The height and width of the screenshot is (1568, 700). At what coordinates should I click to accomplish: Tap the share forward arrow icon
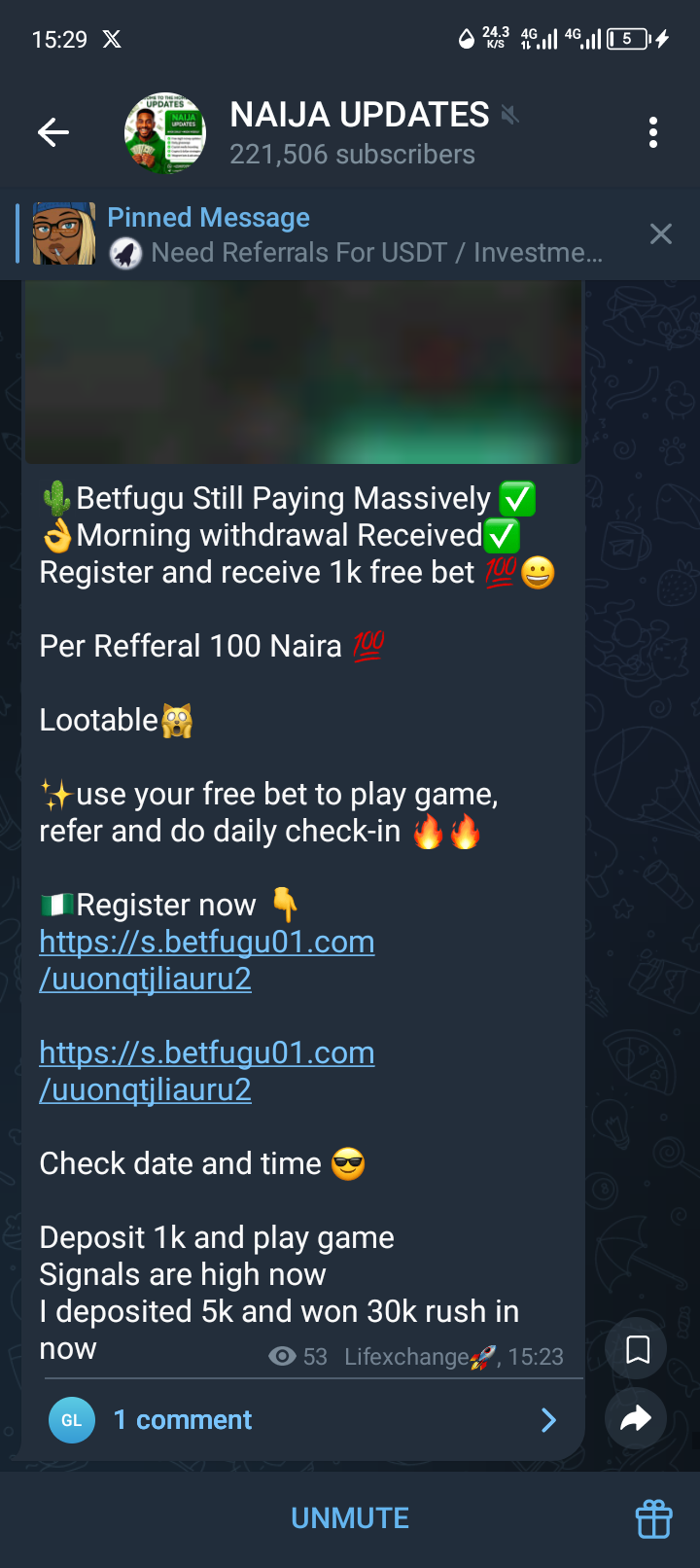636,1419
